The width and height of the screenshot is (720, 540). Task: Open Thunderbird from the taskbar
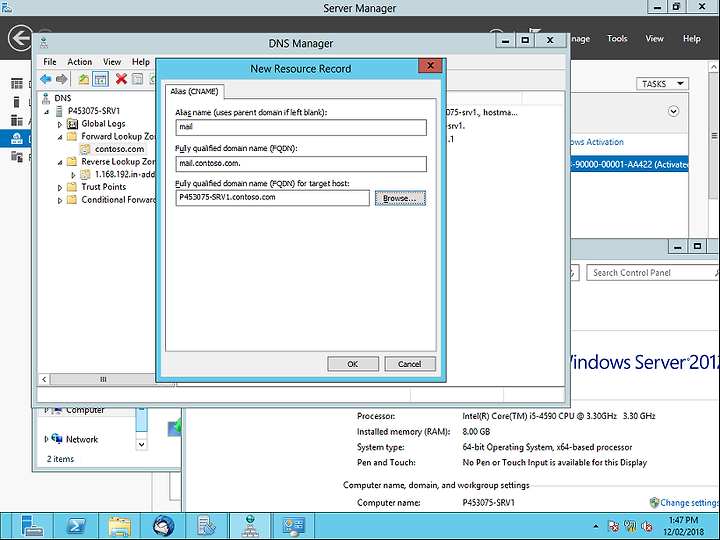click(x=163, y=526)
